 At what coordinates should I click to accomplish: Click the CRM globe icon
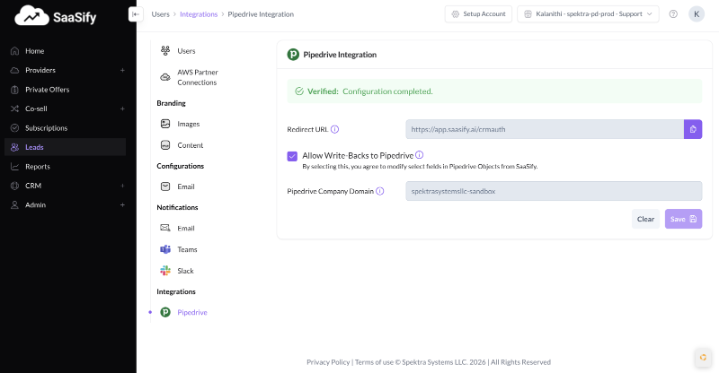click(x=15, y=186)
